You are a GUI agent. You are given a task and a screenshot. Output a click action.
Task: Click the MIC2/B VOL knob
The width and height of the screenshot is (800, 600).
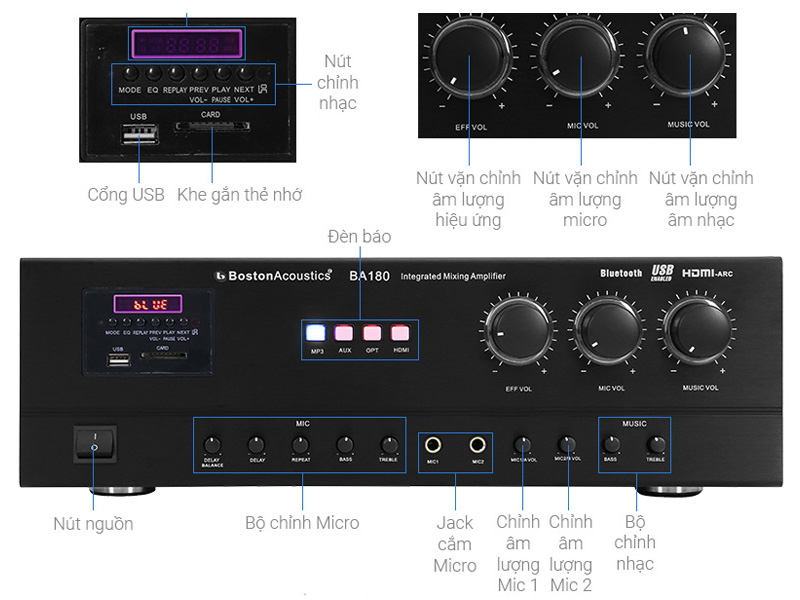[x=566, y=444]
